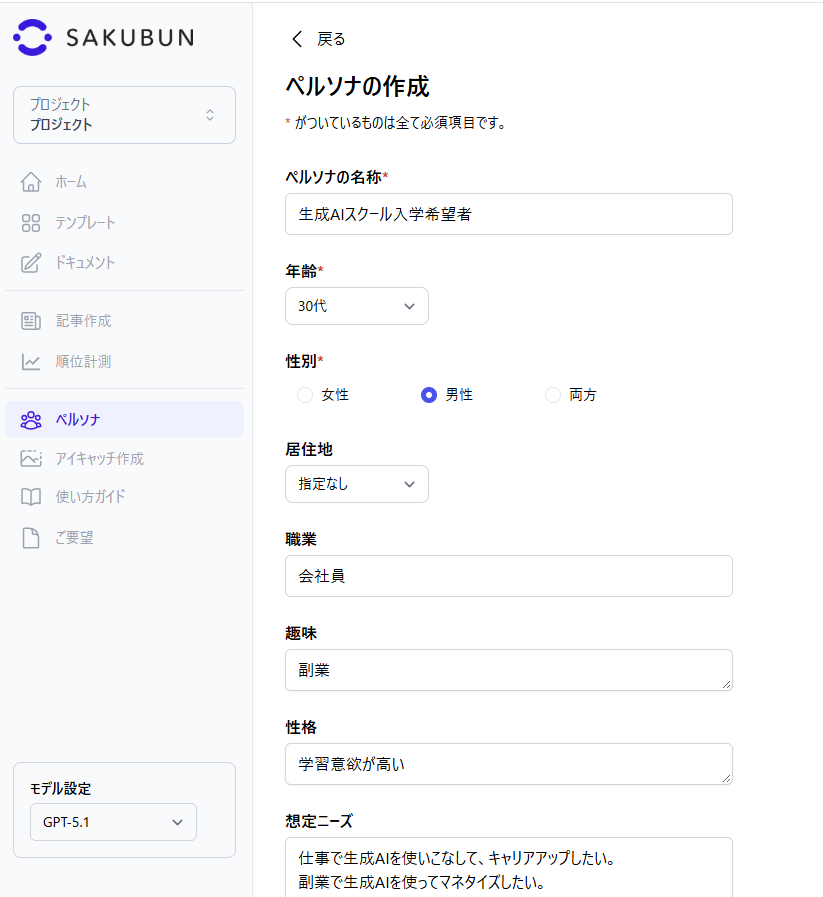Click the テンプレート grid icon
The height and width of the screenshot is (897, 823).
31,223
